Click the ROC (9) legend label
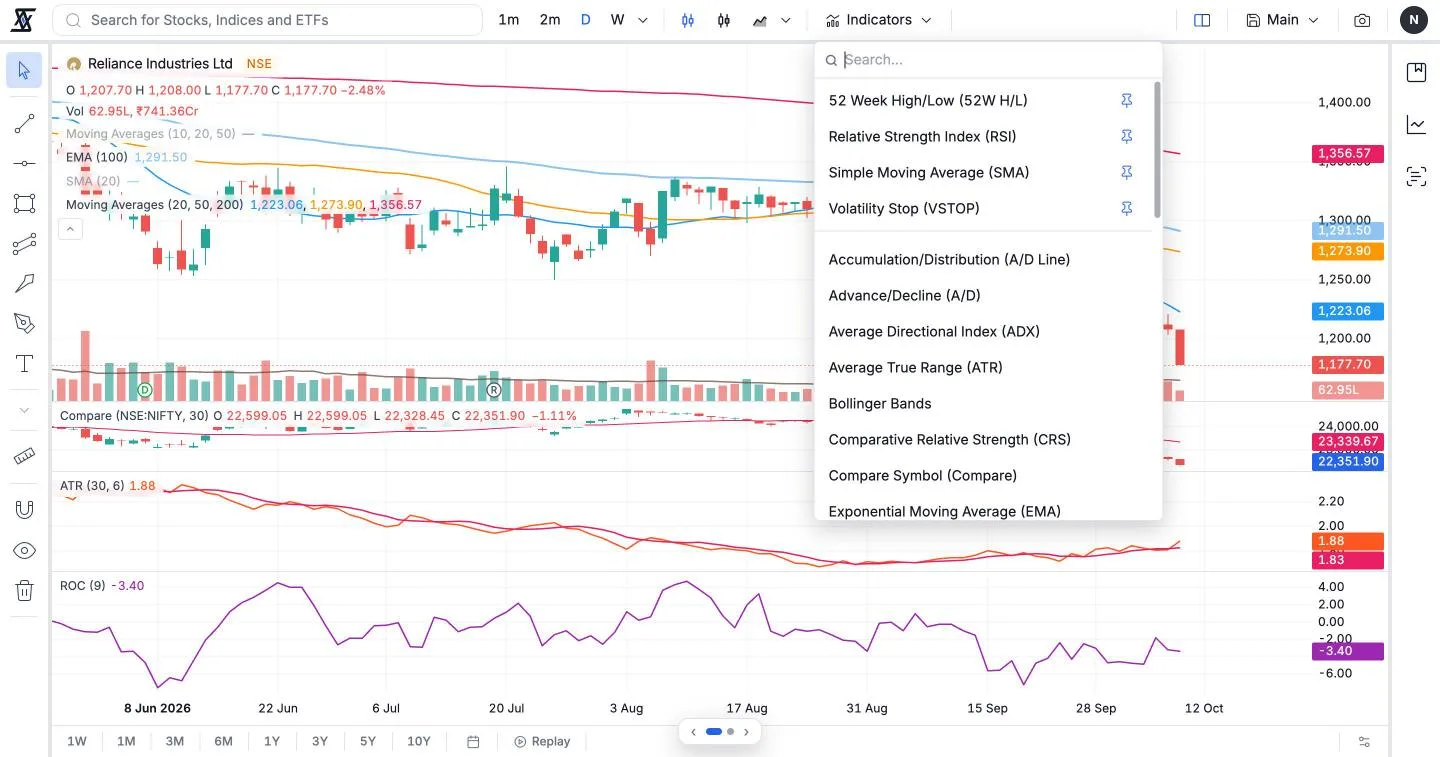The width and height of the screenshot is (1440, 757). tap(82, 585)
